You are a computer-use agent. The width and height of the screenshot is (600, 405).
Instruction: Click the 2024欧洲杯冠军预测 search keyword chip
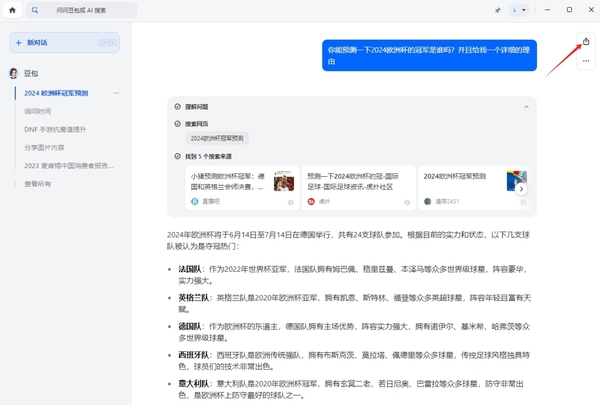click(217, 138)
